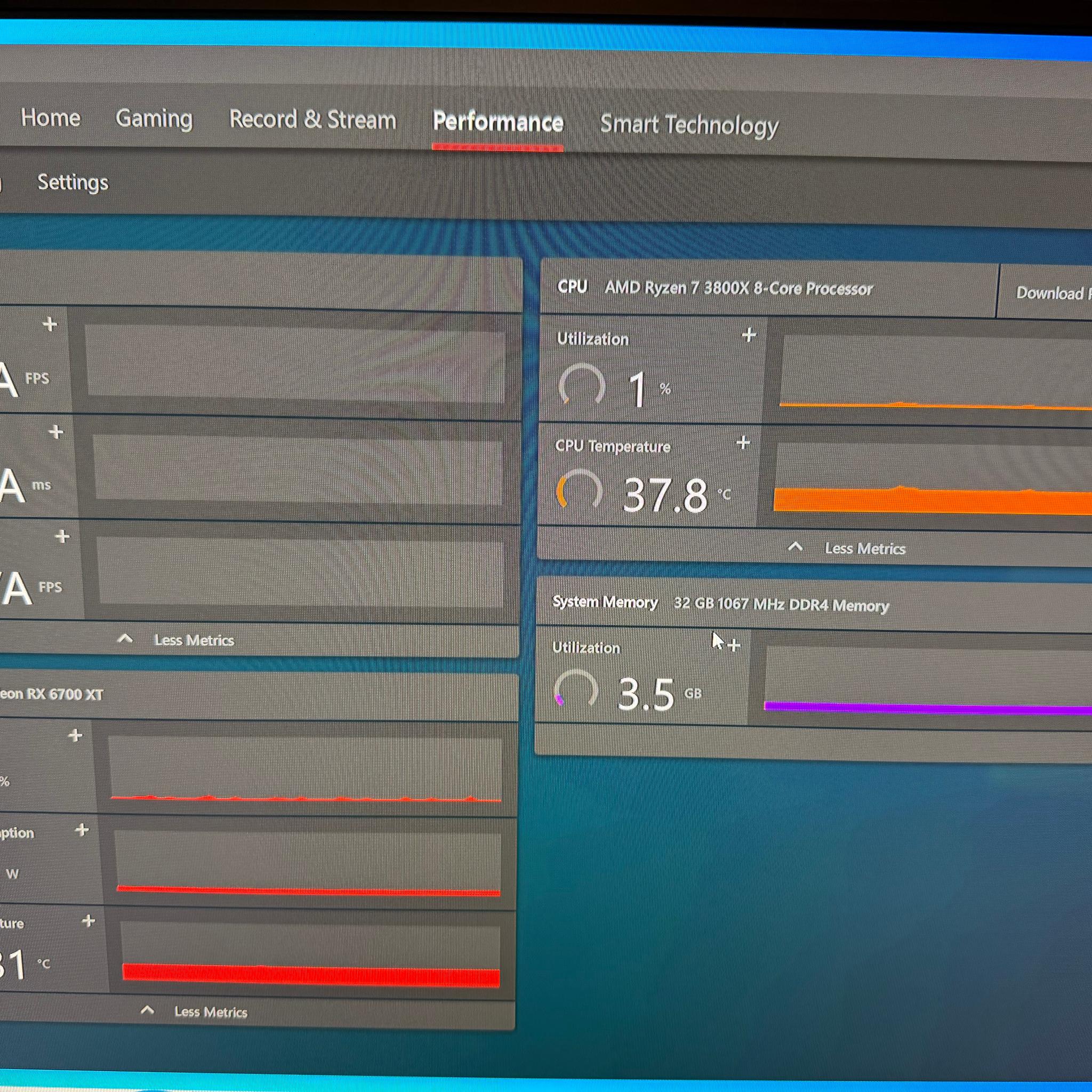Click the System Memory circular gauge

point(576,689)
